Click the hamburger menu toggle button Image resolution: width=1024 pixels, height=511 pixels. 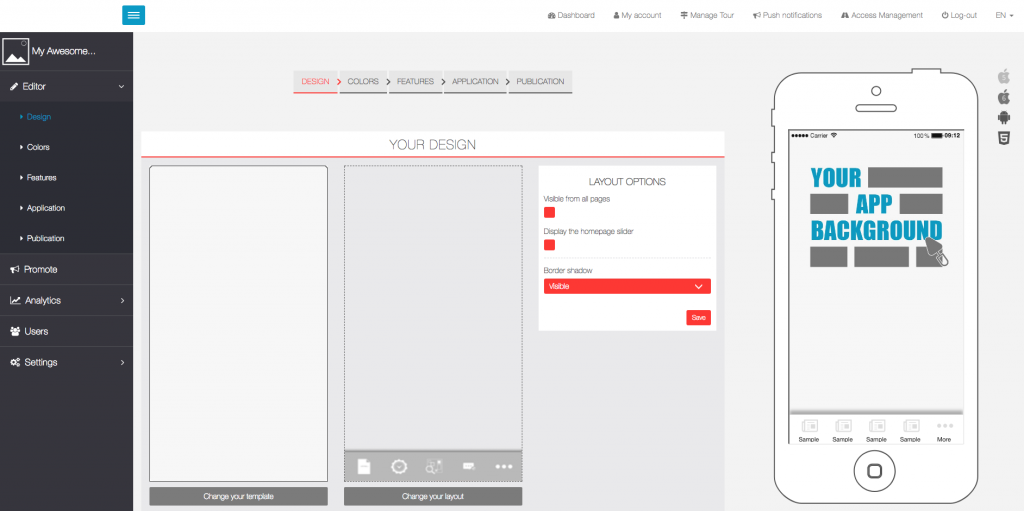point(134,15)
